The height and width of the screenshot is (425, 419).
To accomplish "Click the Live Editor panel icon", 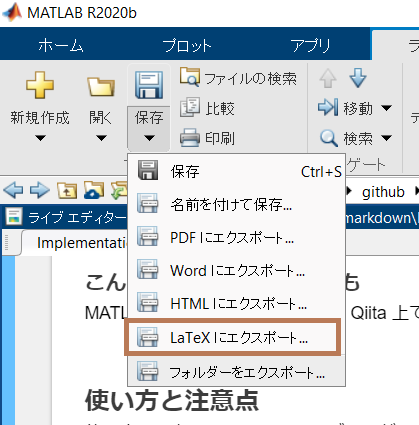I will (x=14, y=217).
